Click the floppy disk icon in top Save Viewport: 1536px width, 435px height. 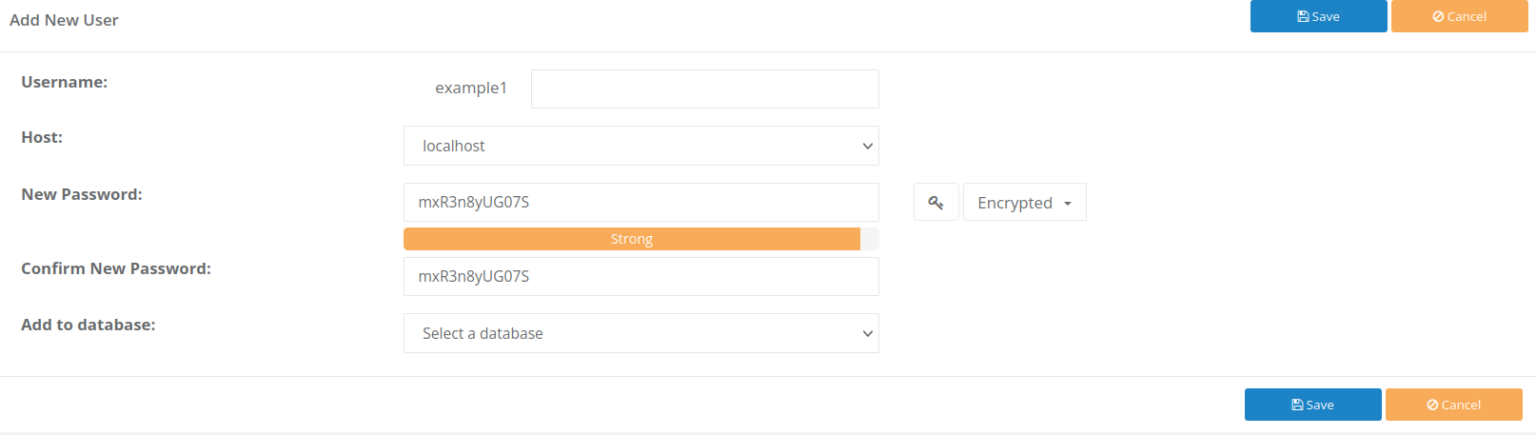(1303, 17)
